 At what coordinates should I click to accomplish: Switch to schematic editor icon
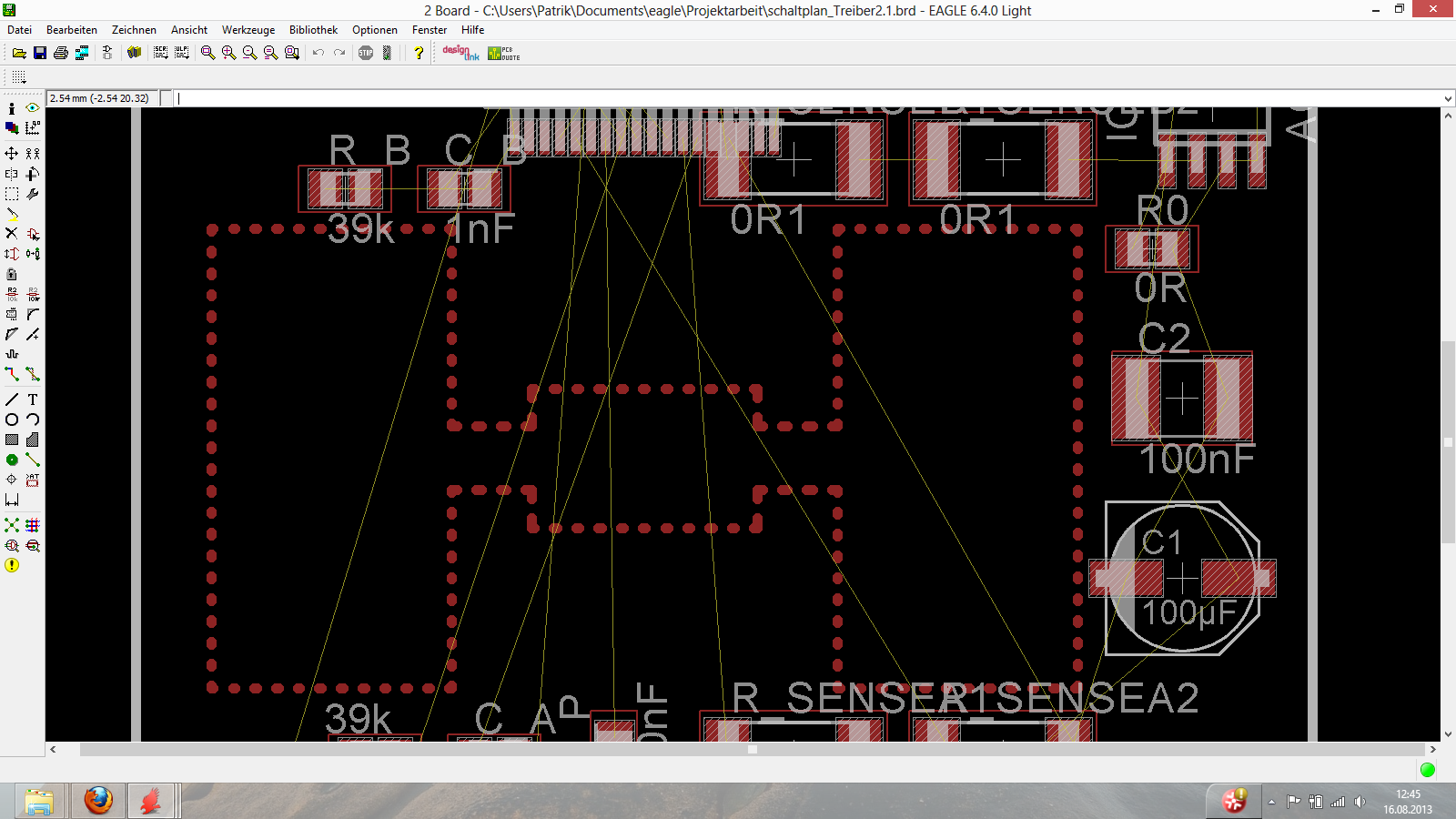107,53
